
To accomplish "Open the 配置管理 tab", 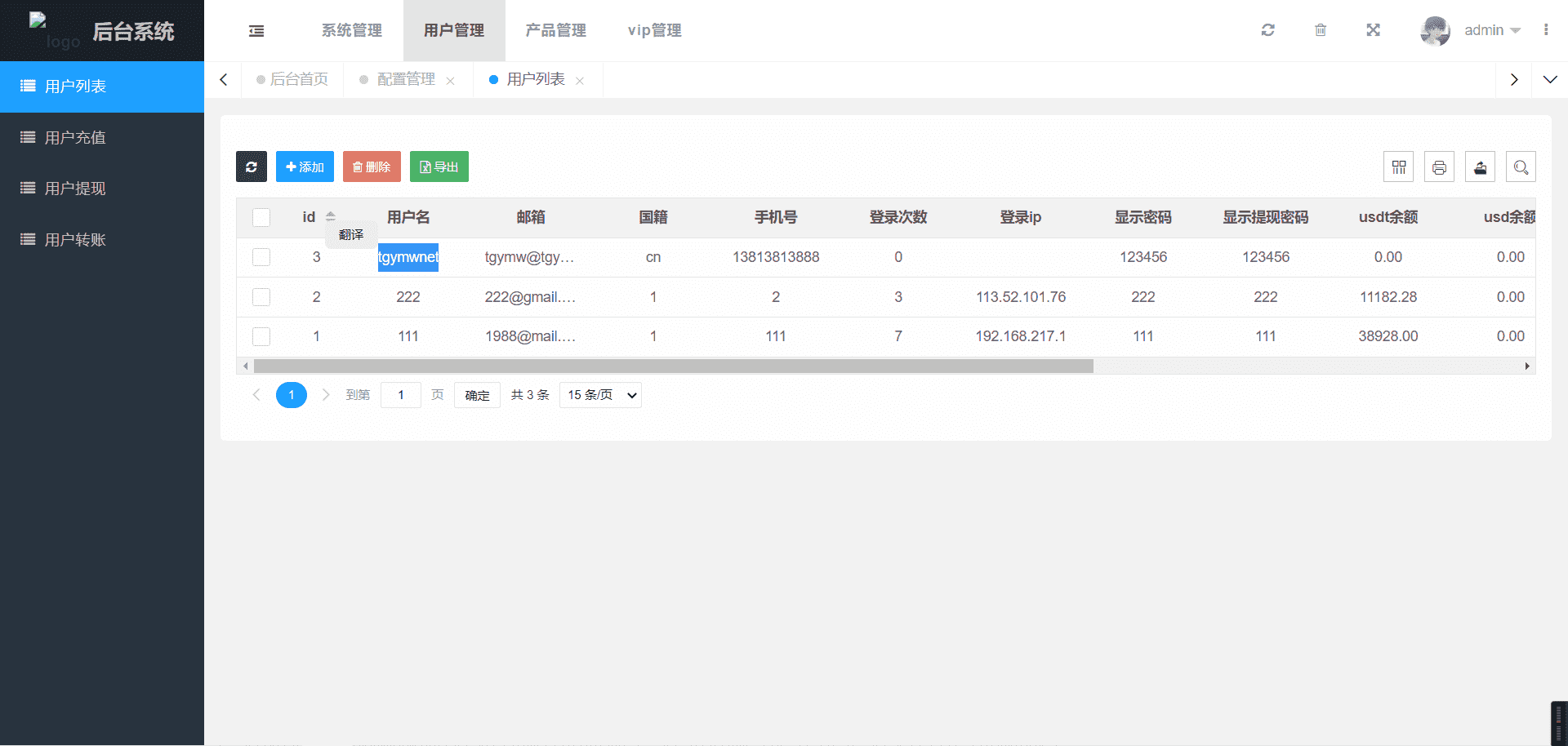I will 406,79.
